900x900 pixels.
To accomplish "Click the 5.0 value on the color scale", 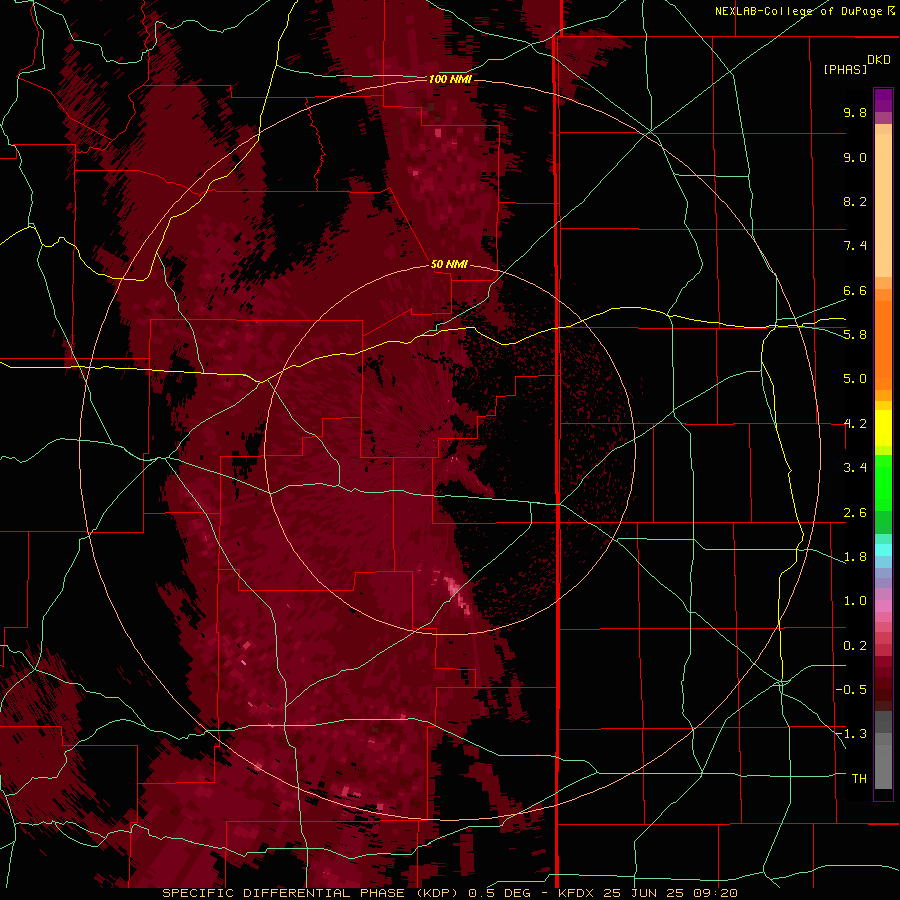I will click(x=855, y=379).
